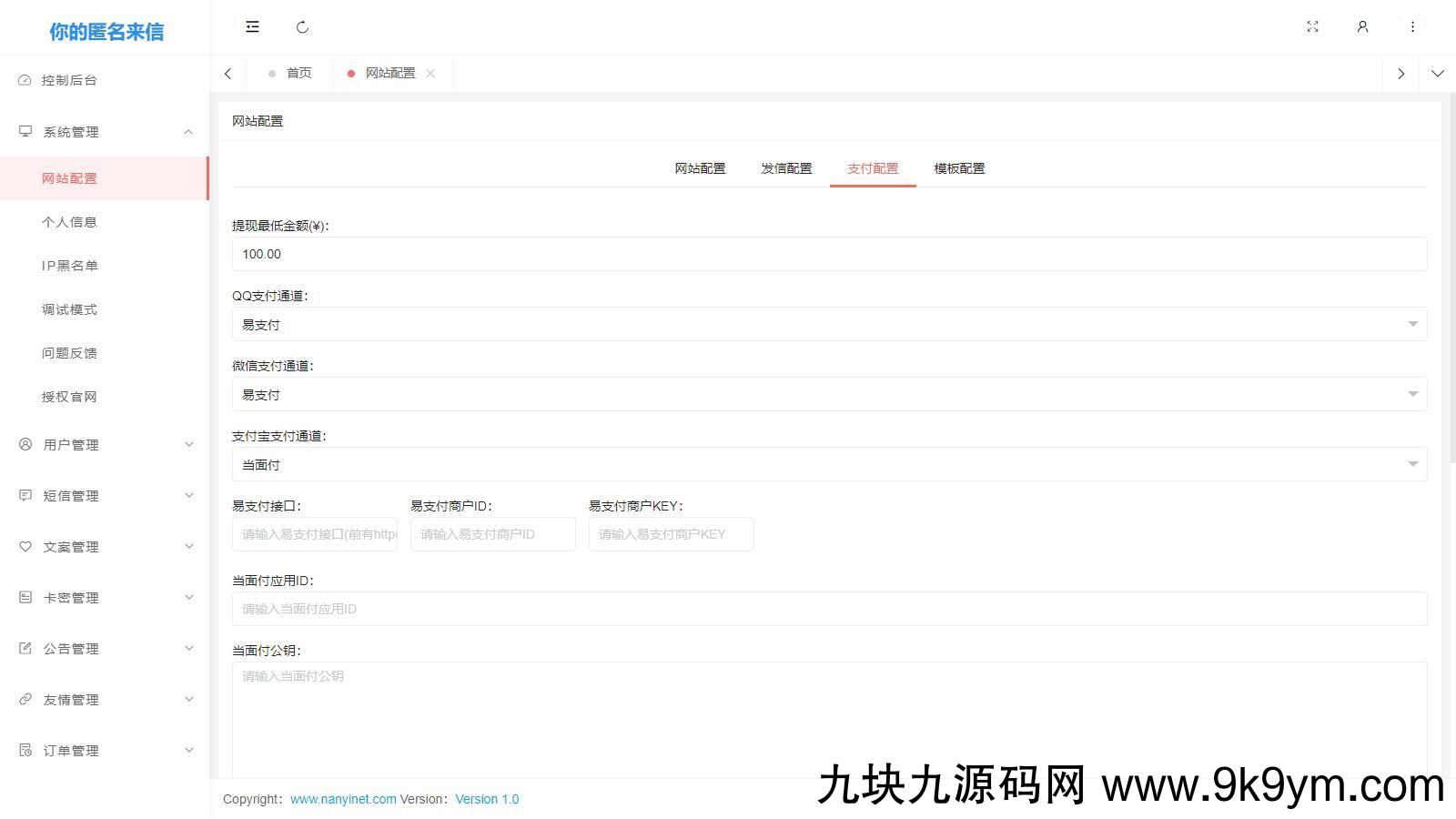1456x819 pixels.
Task: Enter fullscreen using the expand icon
Action: pos(1312,27)
